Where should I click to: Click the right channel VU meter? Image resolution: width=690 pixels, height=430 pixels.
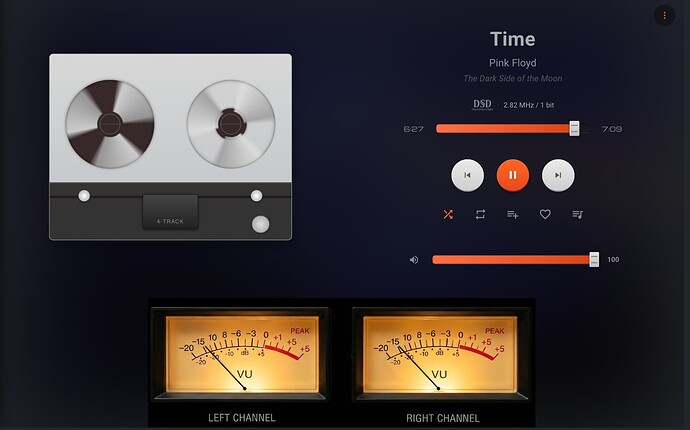(442, 354)
